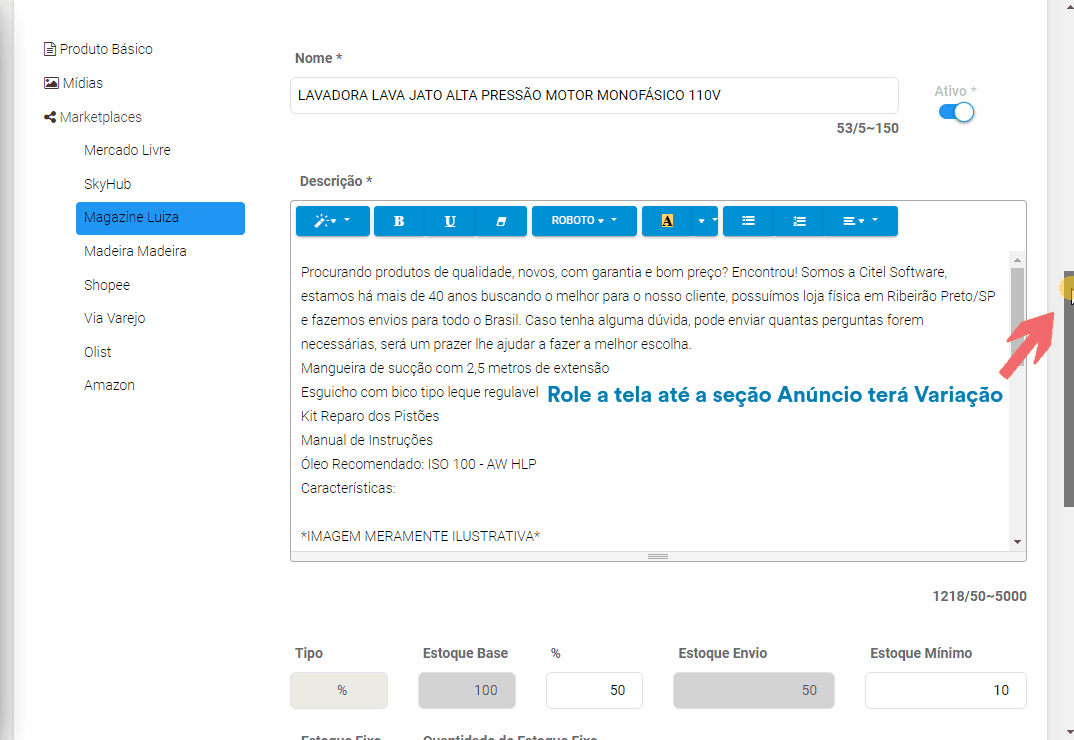Insert an unordered bullet list
This screenshot has width=1074, height=740.
(748, 221)
